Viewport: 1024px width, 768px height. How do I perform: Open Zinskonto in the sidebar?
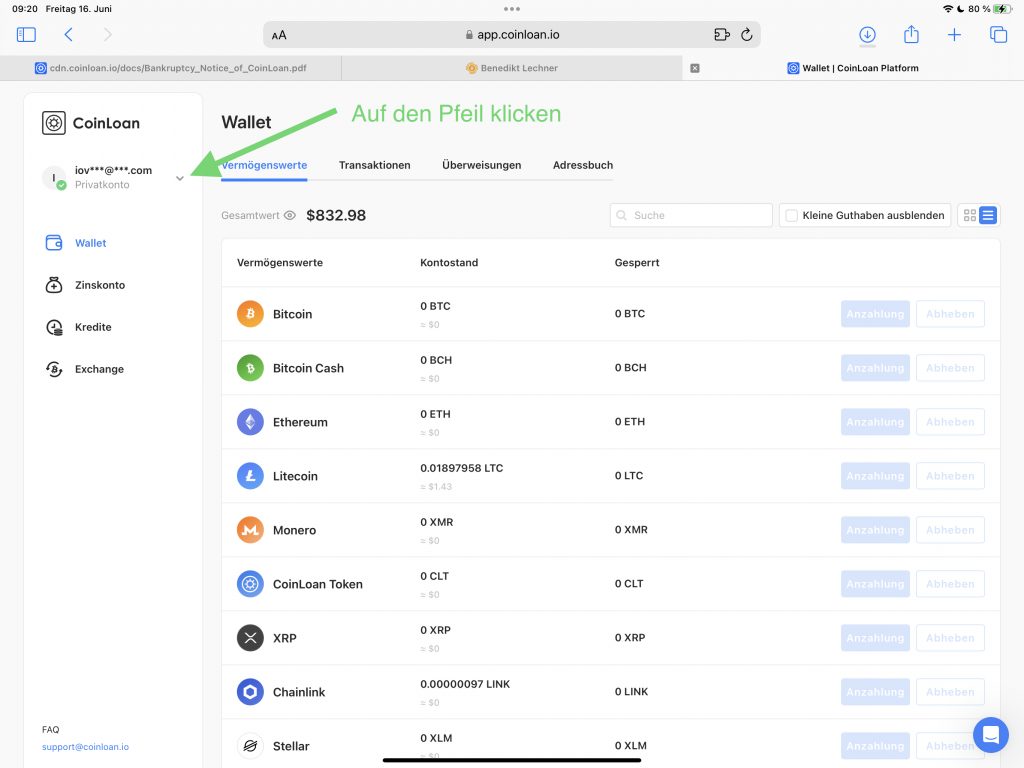click(85, 285)
